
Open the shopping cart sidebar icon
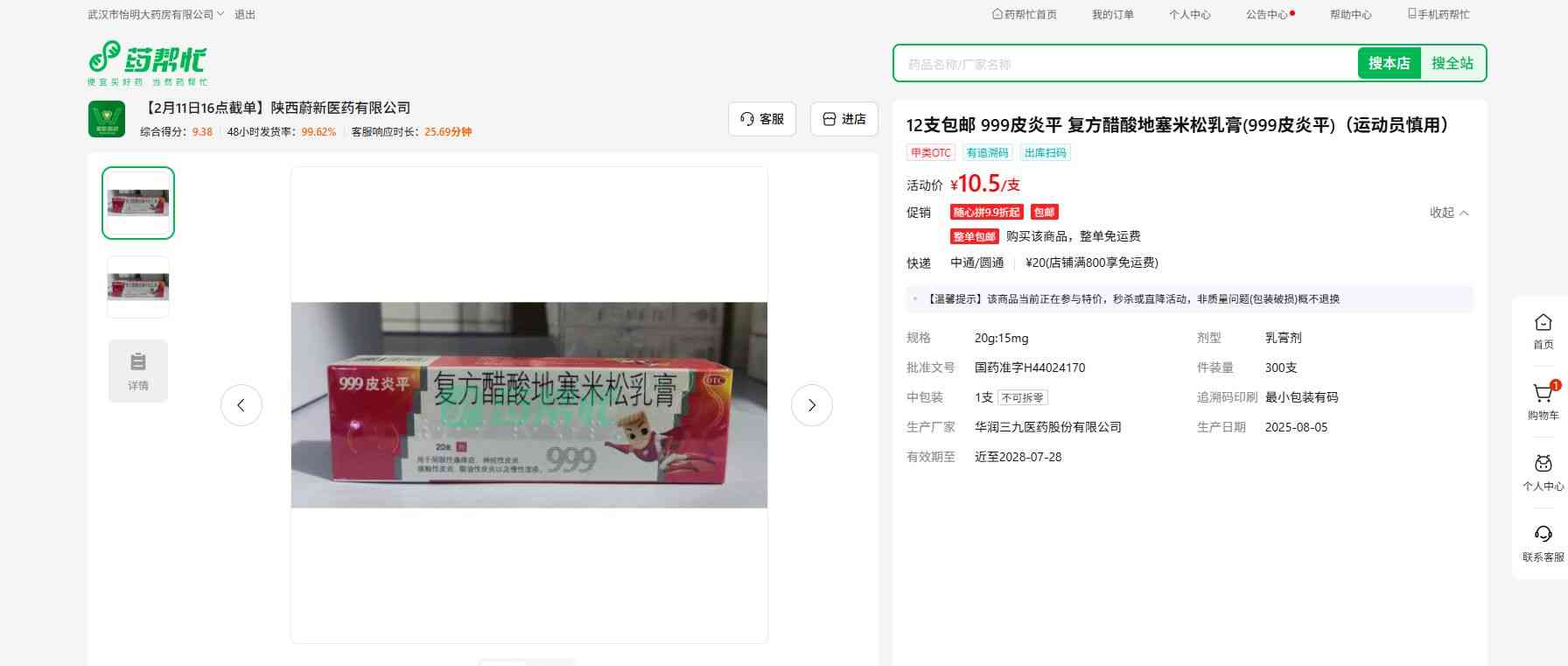[x=1543, y=395]
